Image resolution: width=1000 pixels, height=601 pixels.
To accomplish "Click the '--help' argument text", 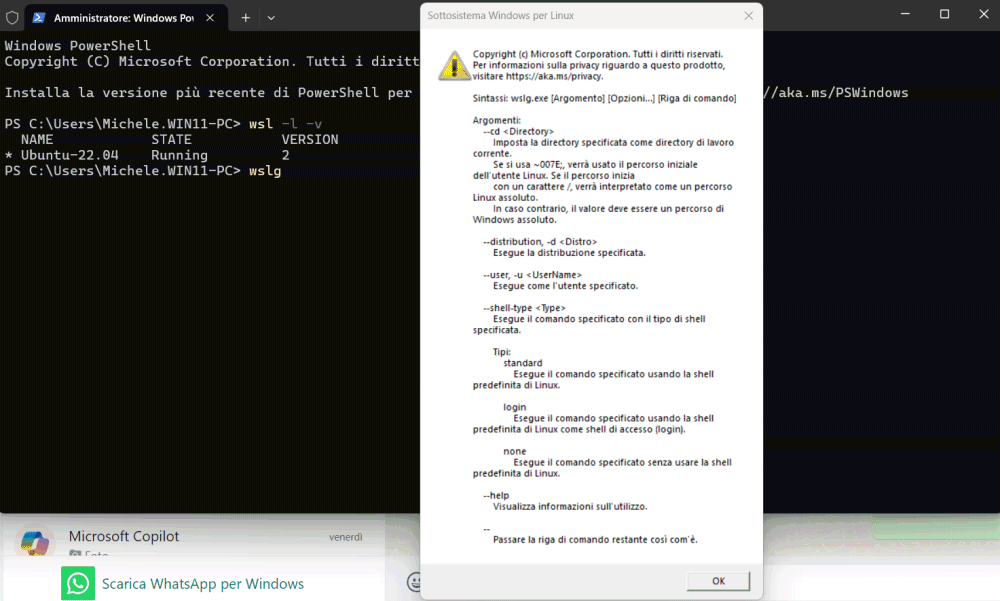I will click(496, 496).
